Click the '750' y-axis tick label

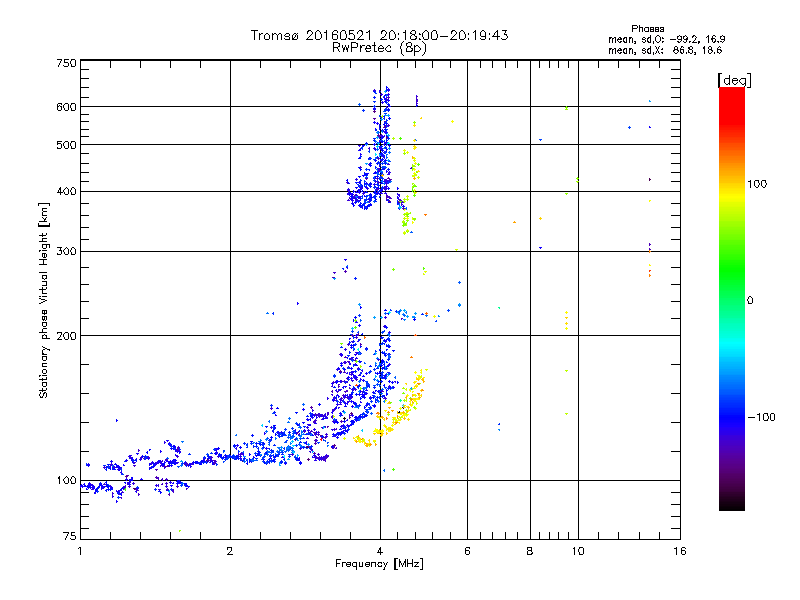coord(67,63)
